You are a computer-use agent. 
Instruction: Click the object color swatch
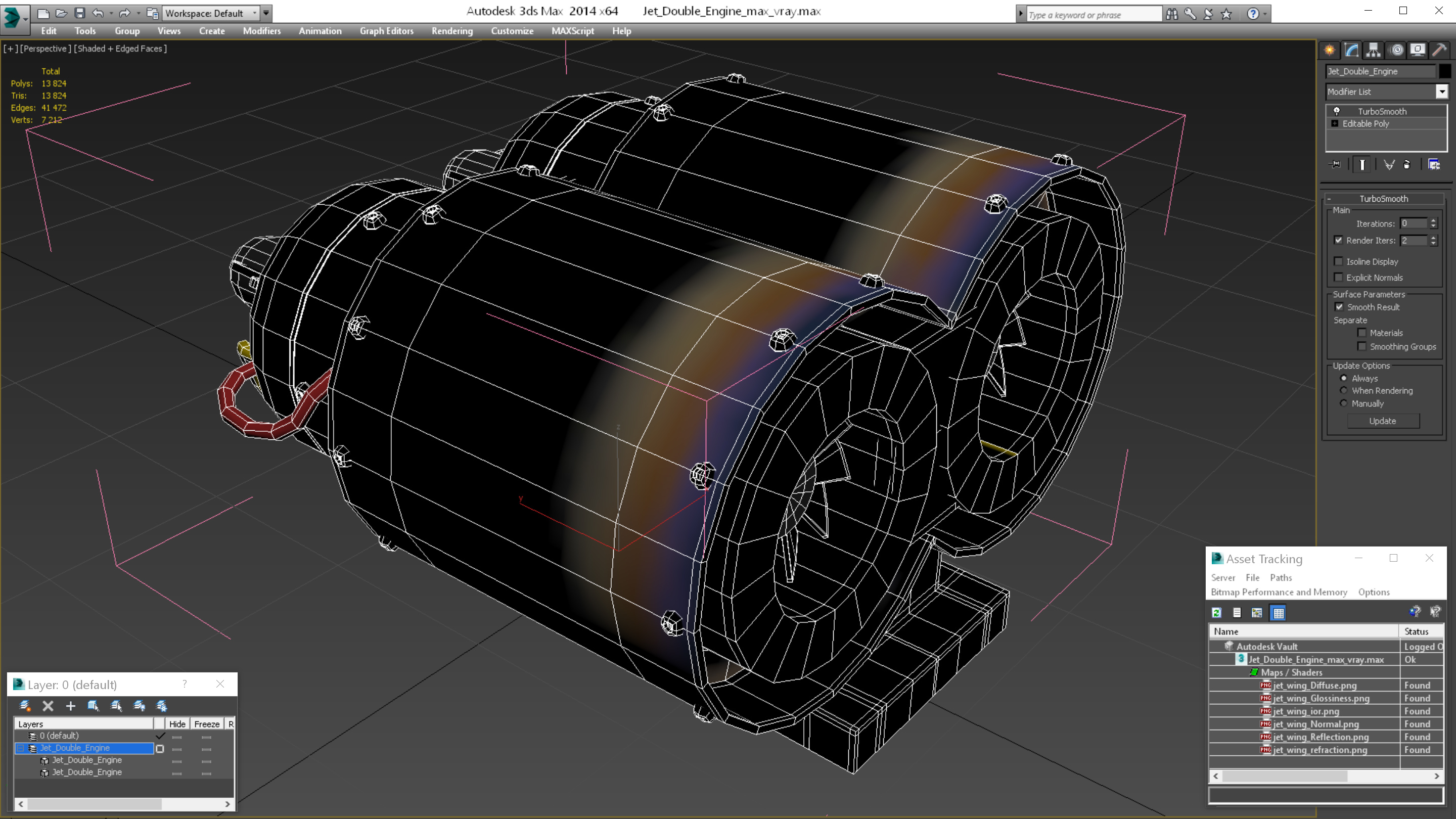[1444, 71]
